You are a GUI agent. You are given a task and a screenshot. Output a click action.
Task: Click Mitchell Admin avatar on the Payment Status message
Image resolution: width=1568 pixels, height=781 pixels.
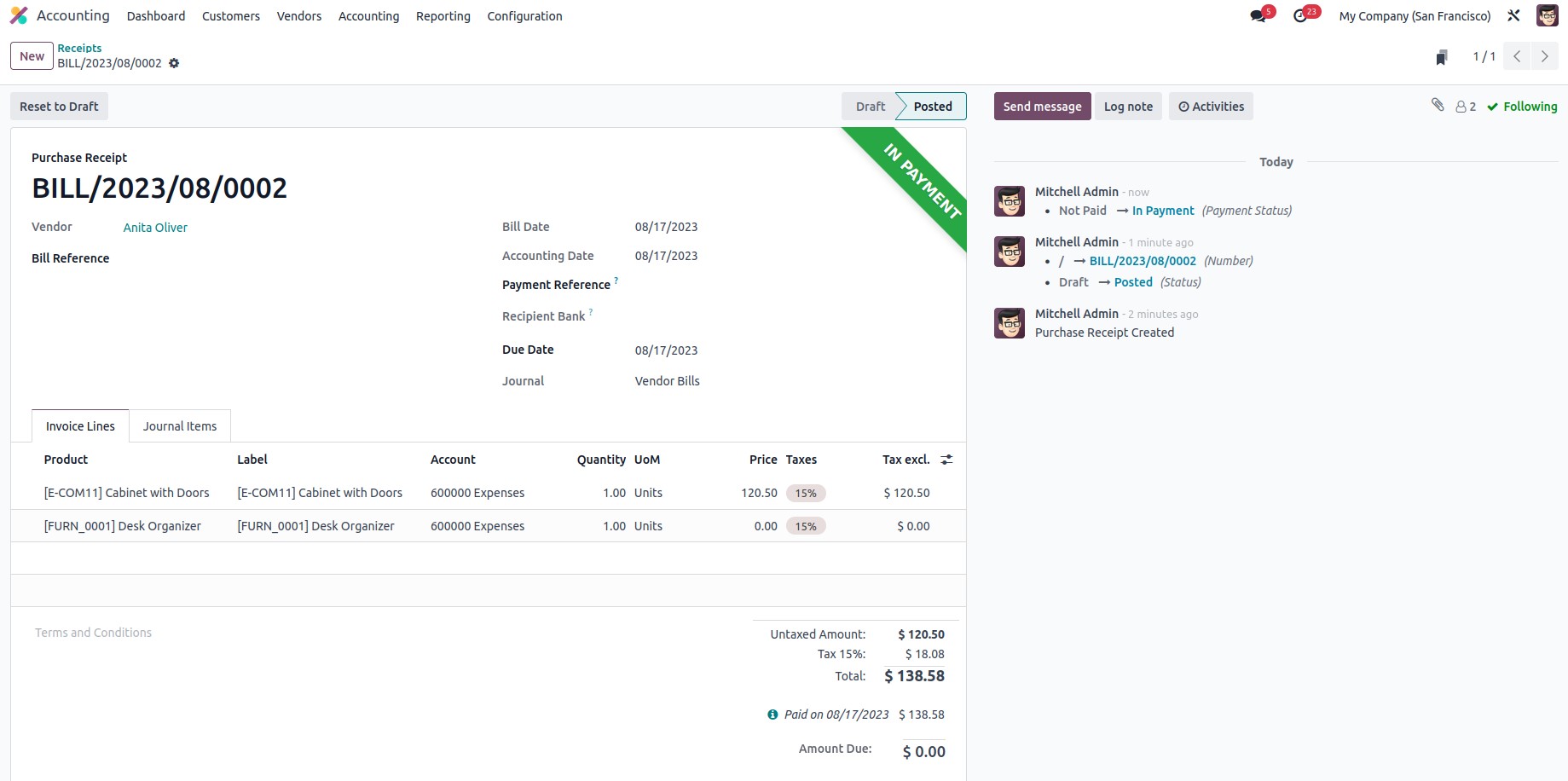point(1010,201)
